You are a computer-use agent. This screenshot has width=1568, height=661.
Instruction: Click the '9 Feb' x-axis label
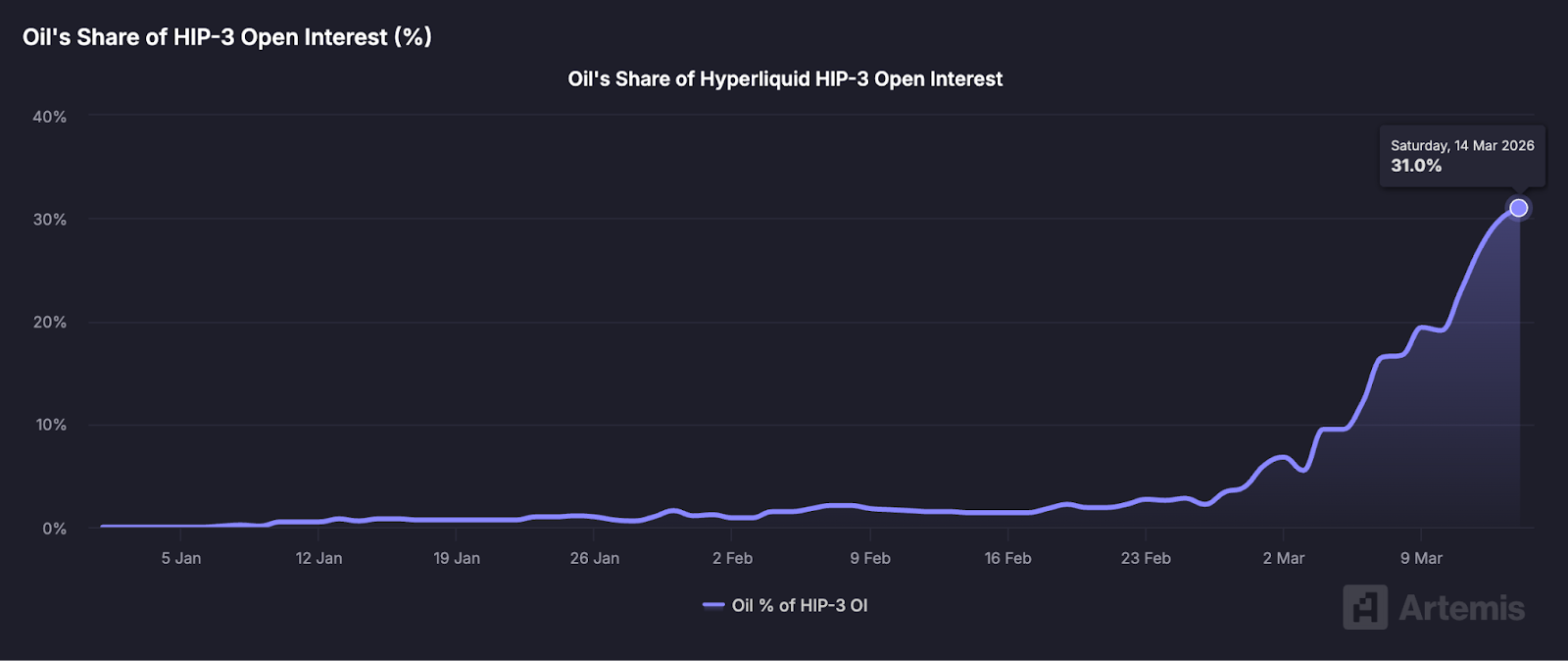[x=870, y=558]
